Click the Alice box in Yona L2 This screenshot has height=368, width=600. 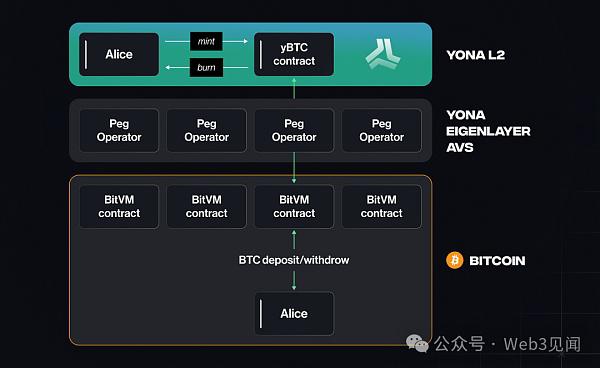tap(119, 54)
